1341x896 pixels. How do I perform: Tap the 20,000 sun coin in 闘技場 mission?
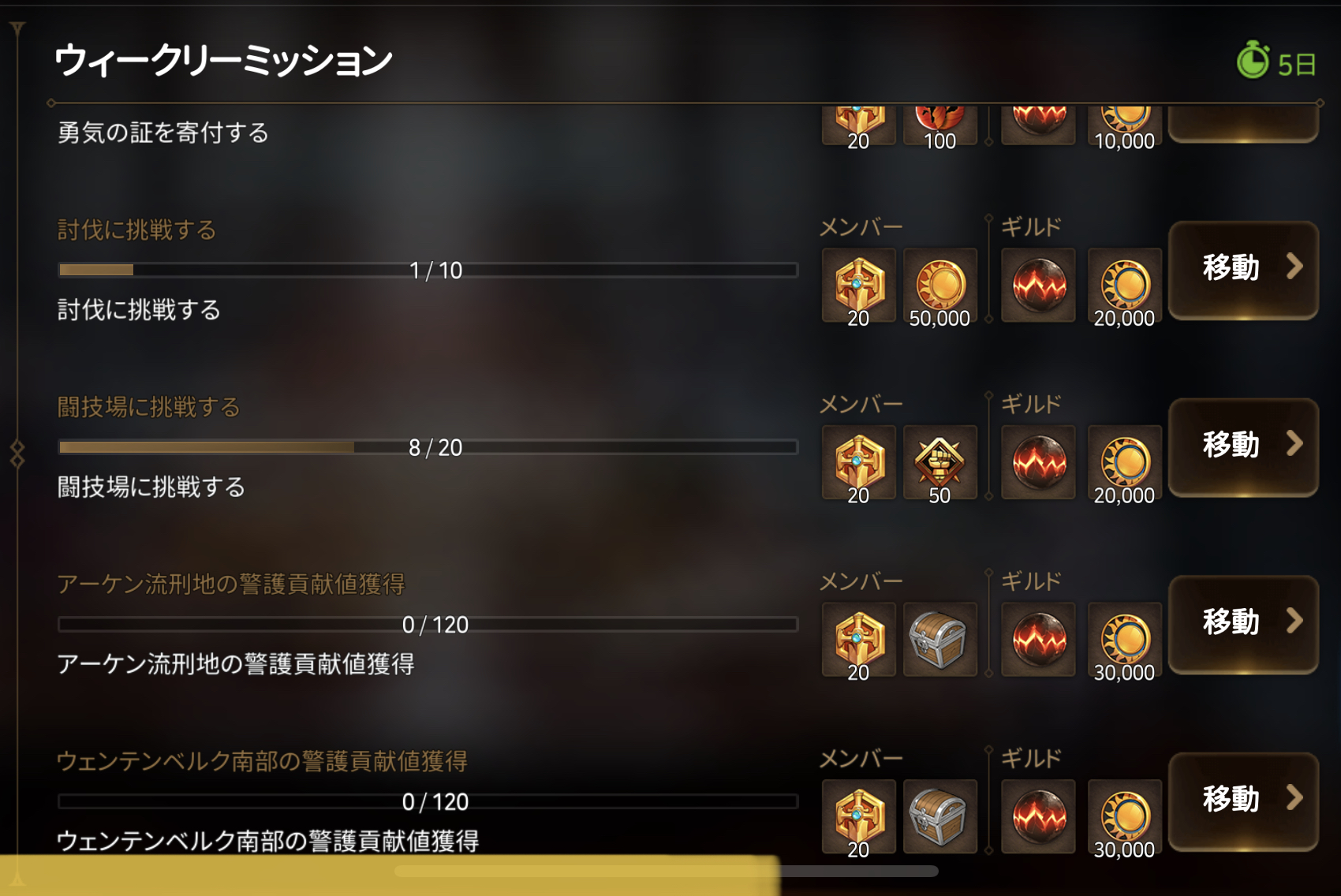[1125, 462]
